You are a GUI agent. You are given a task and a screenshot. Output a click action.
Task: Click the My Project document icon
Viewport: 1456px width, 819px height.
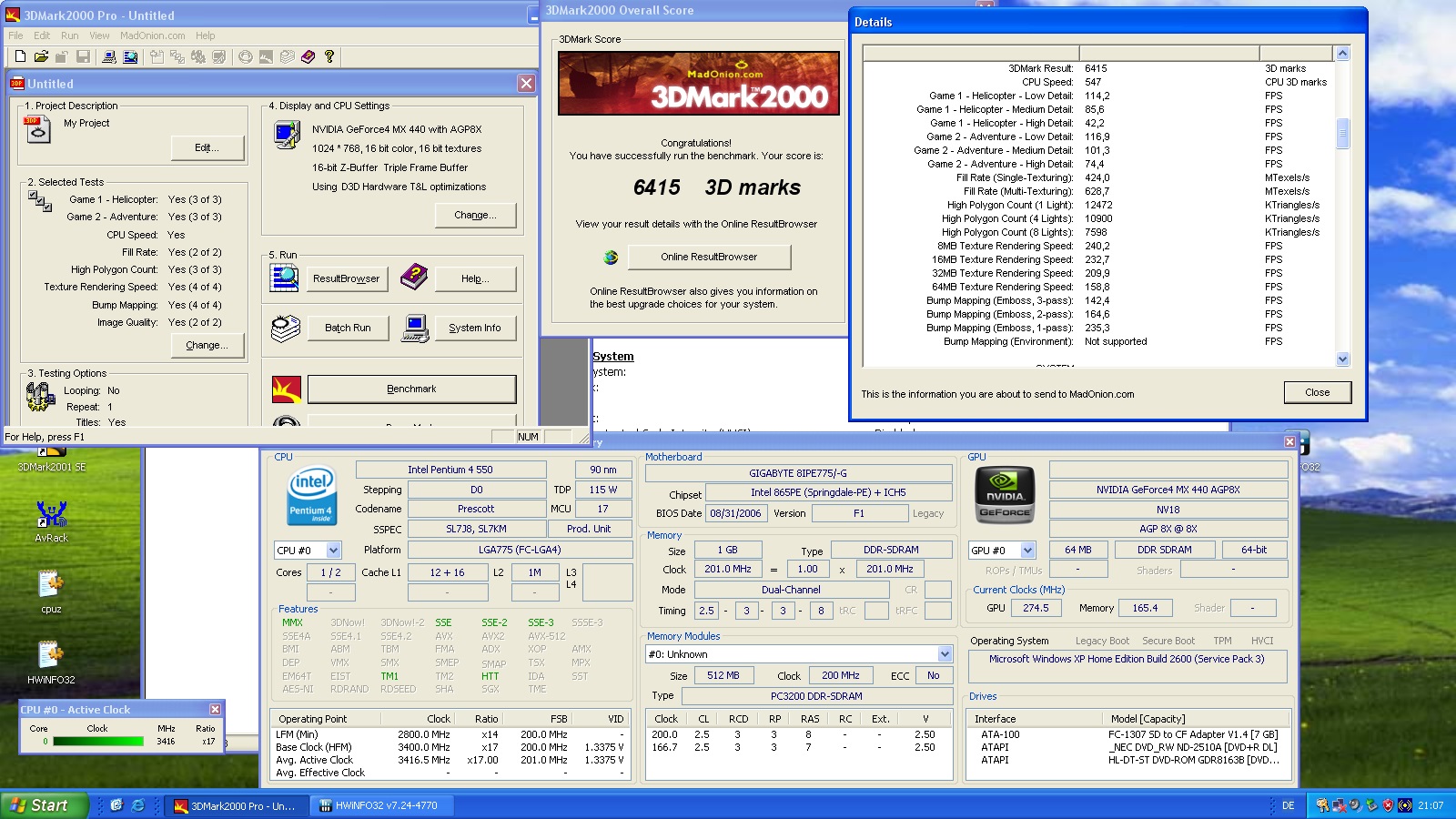37,130
